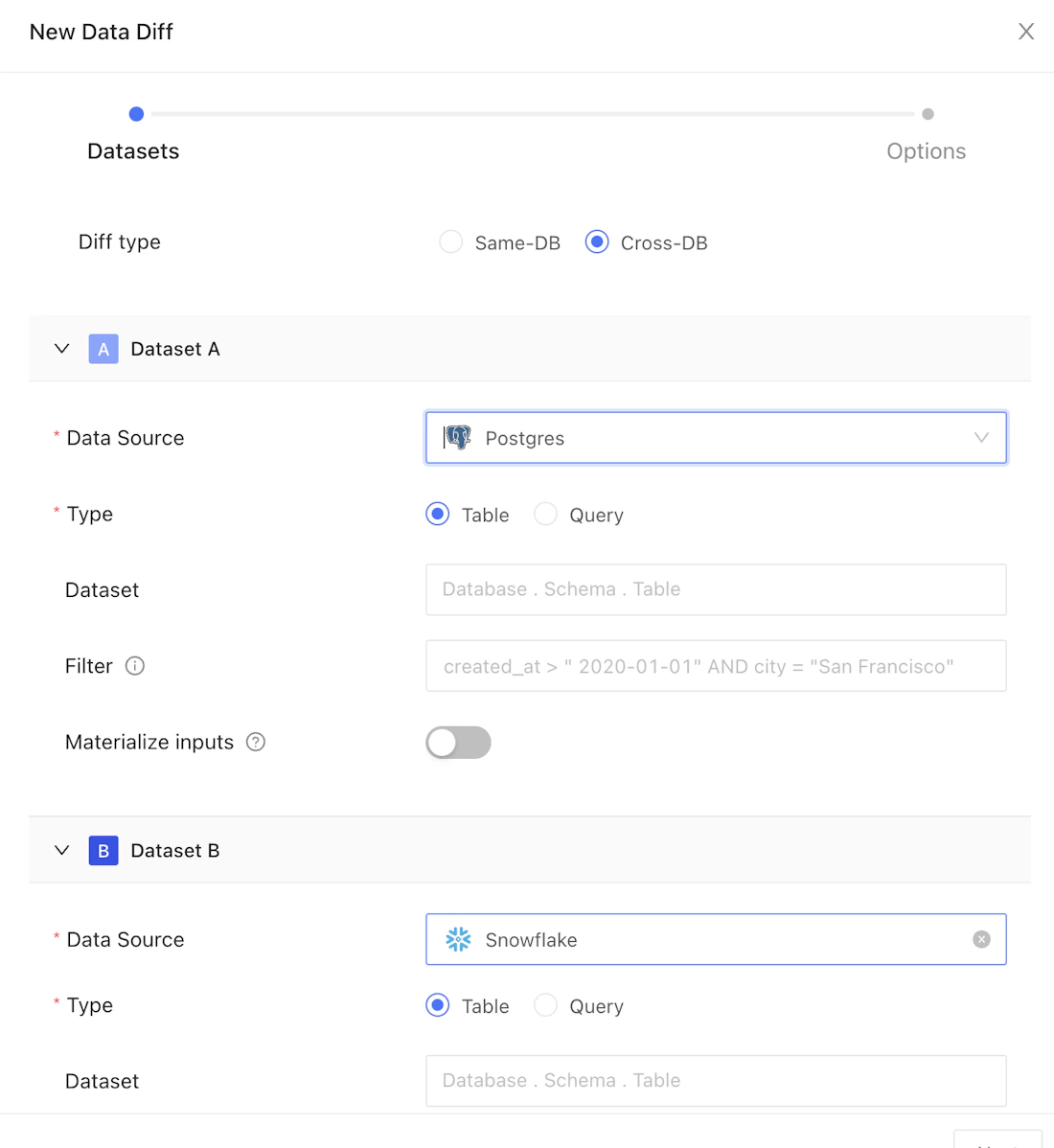This screenshot has height=1148, width=1054.
Task: Click the 'B' badge for Dataset B
Action: 103,850
